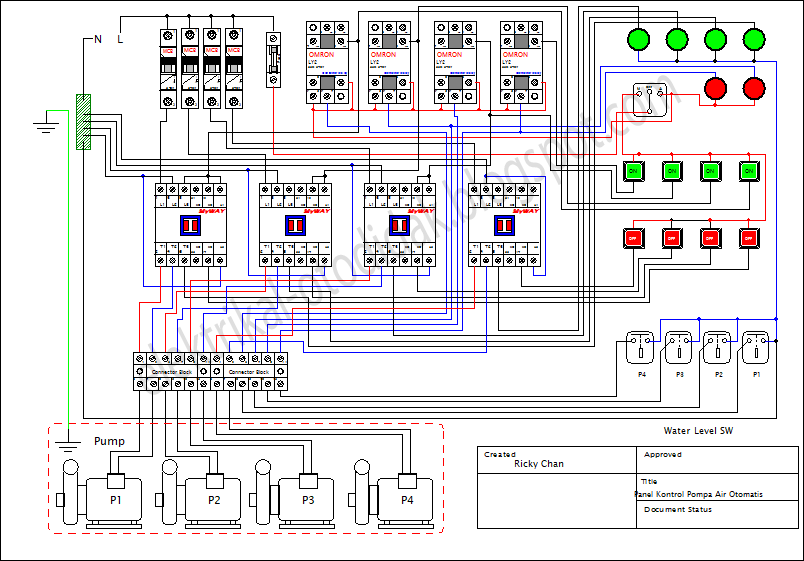Click the Ricky Chan author name

539,464
